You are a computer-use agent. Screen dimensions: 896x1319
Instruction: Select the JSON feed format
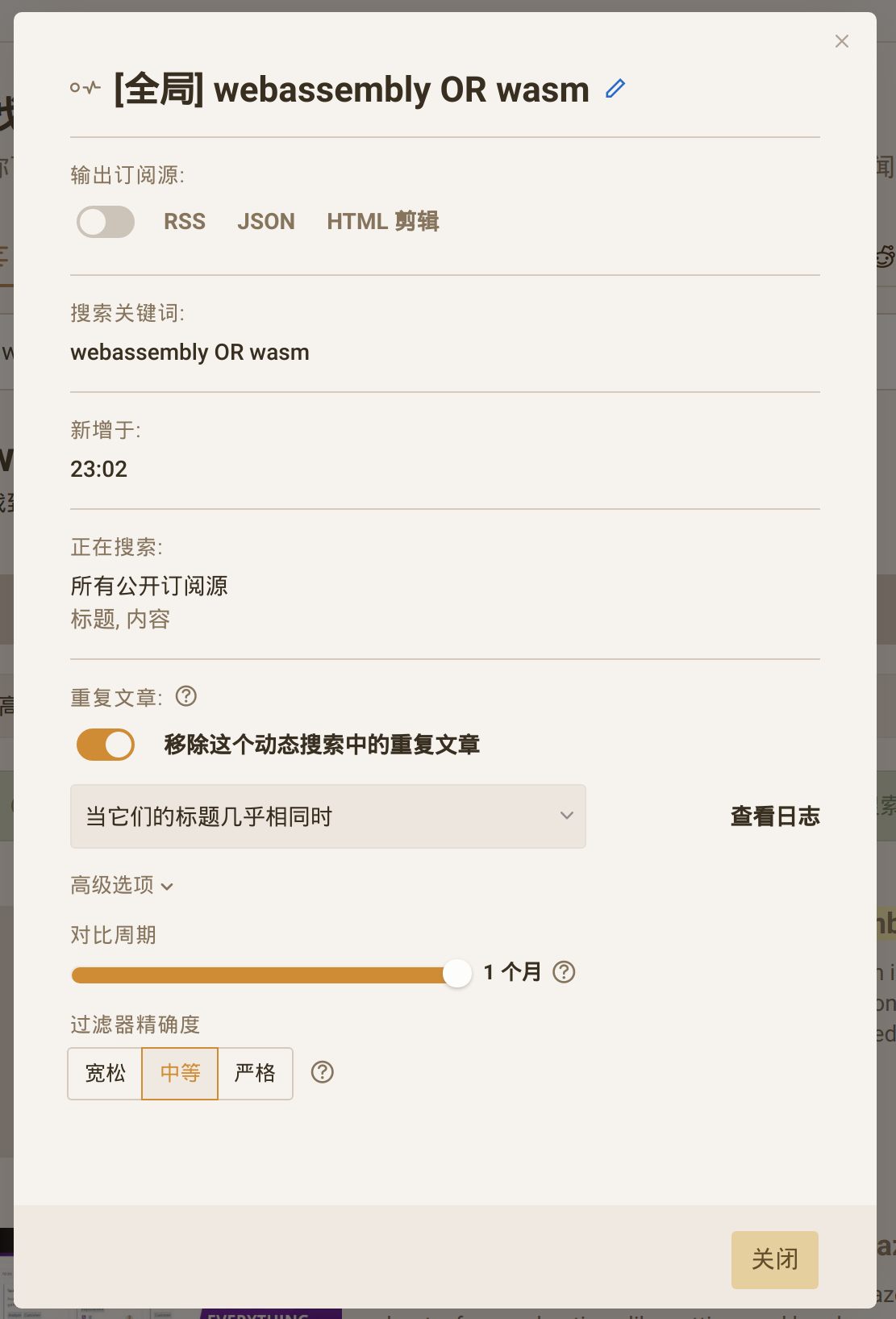(266, 222)
